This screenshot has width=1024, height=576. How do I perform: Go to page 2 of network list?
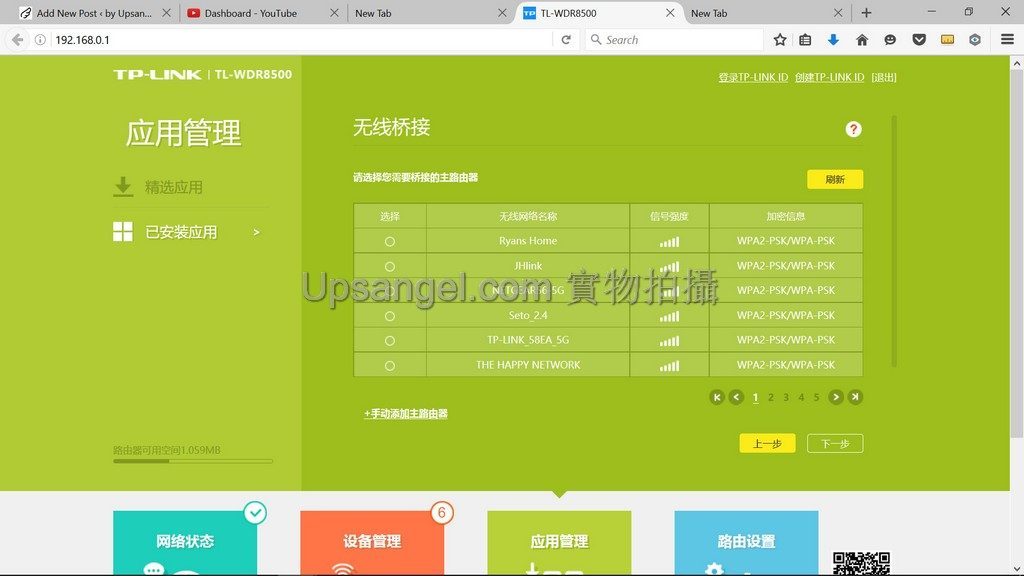point(771,397)
